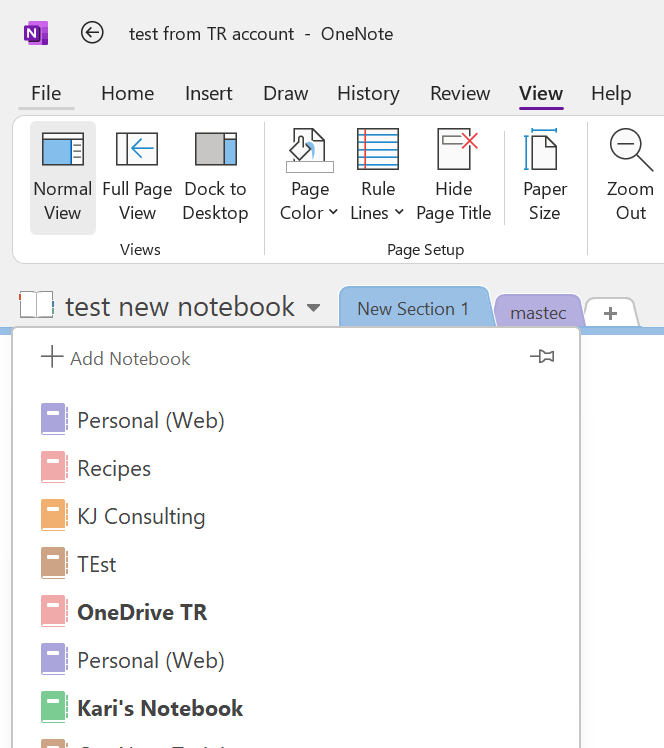Switch to Normal View
This screenshot has width=664, height=748.
(x=62, y=177)
